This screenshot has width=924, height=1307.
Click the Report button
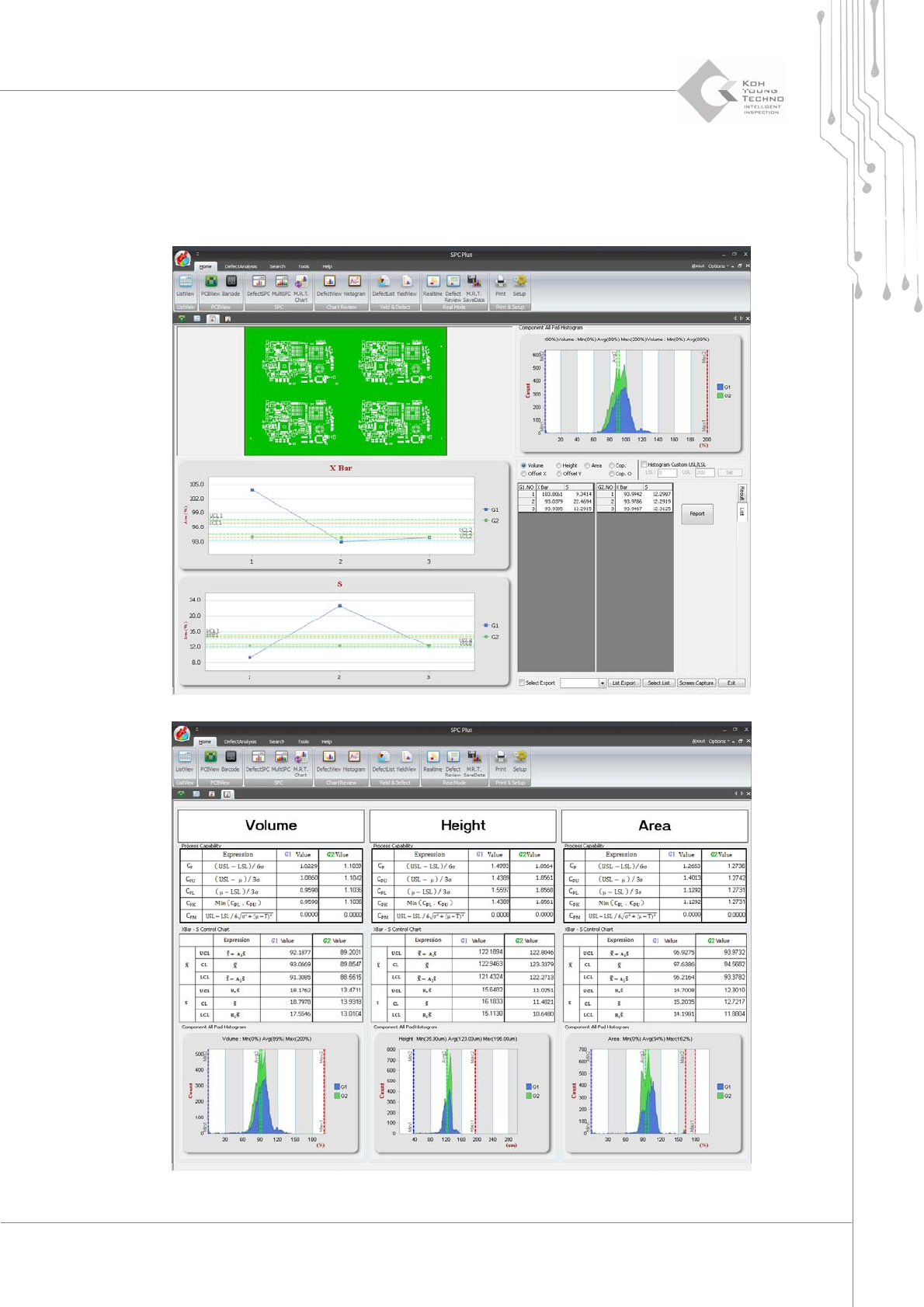pos(697,513)
